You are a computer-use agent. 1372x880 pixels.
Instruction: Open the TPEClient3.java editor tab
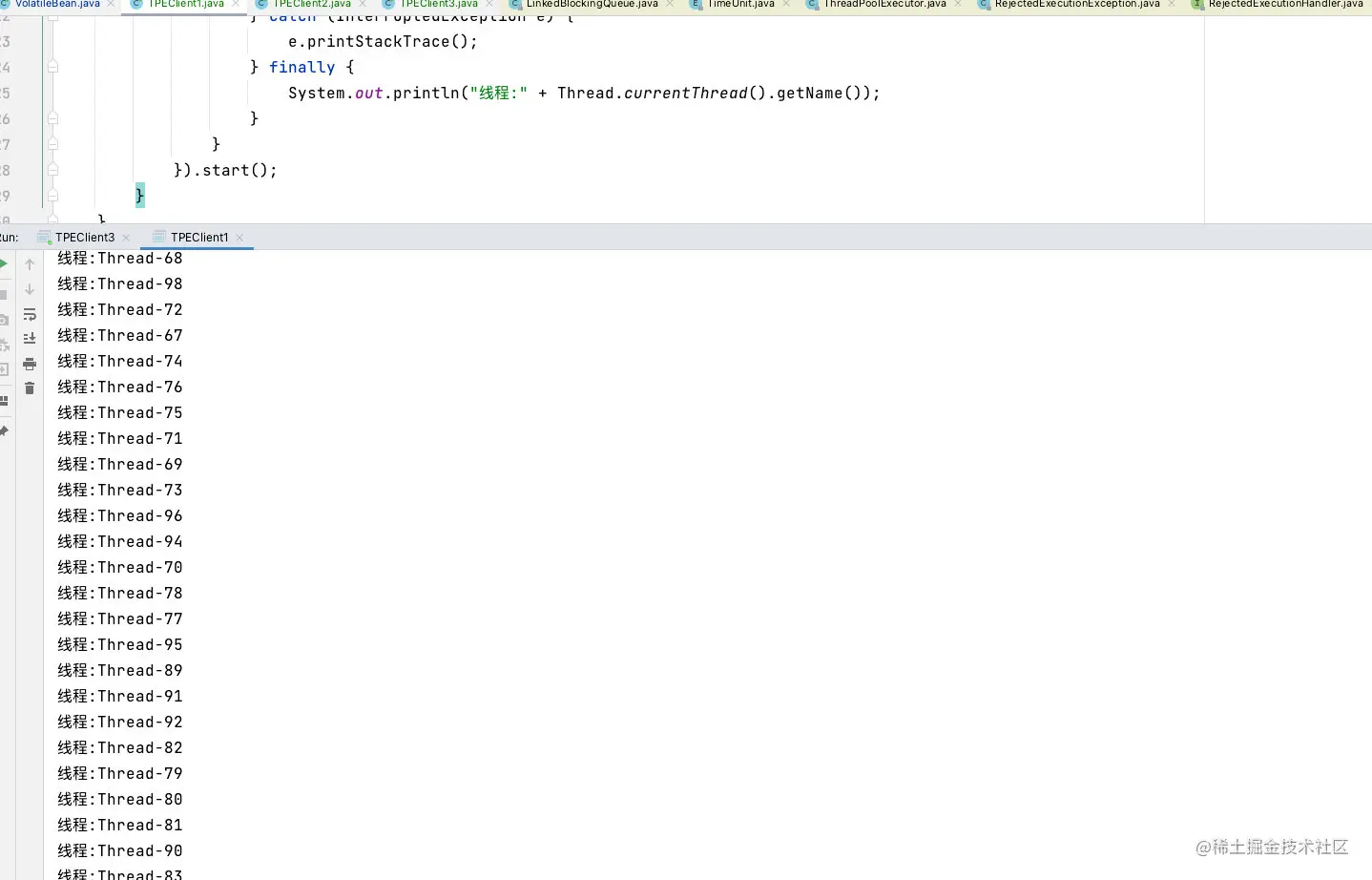click(x=438, y=4)
